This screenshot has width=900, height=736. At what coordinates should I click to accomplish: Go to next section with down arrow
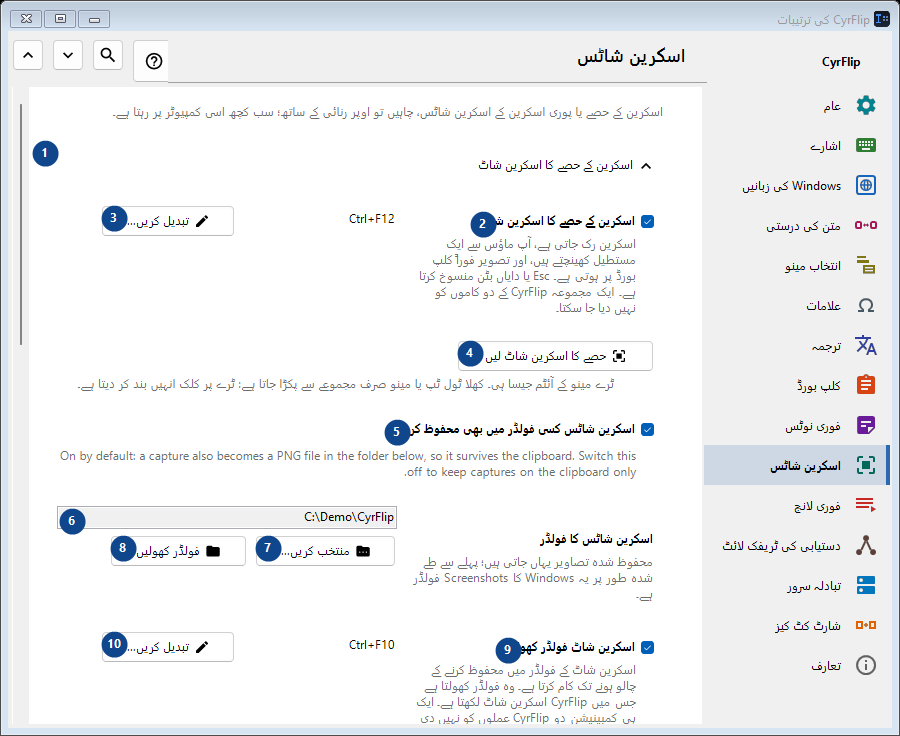tap(68, 55)
